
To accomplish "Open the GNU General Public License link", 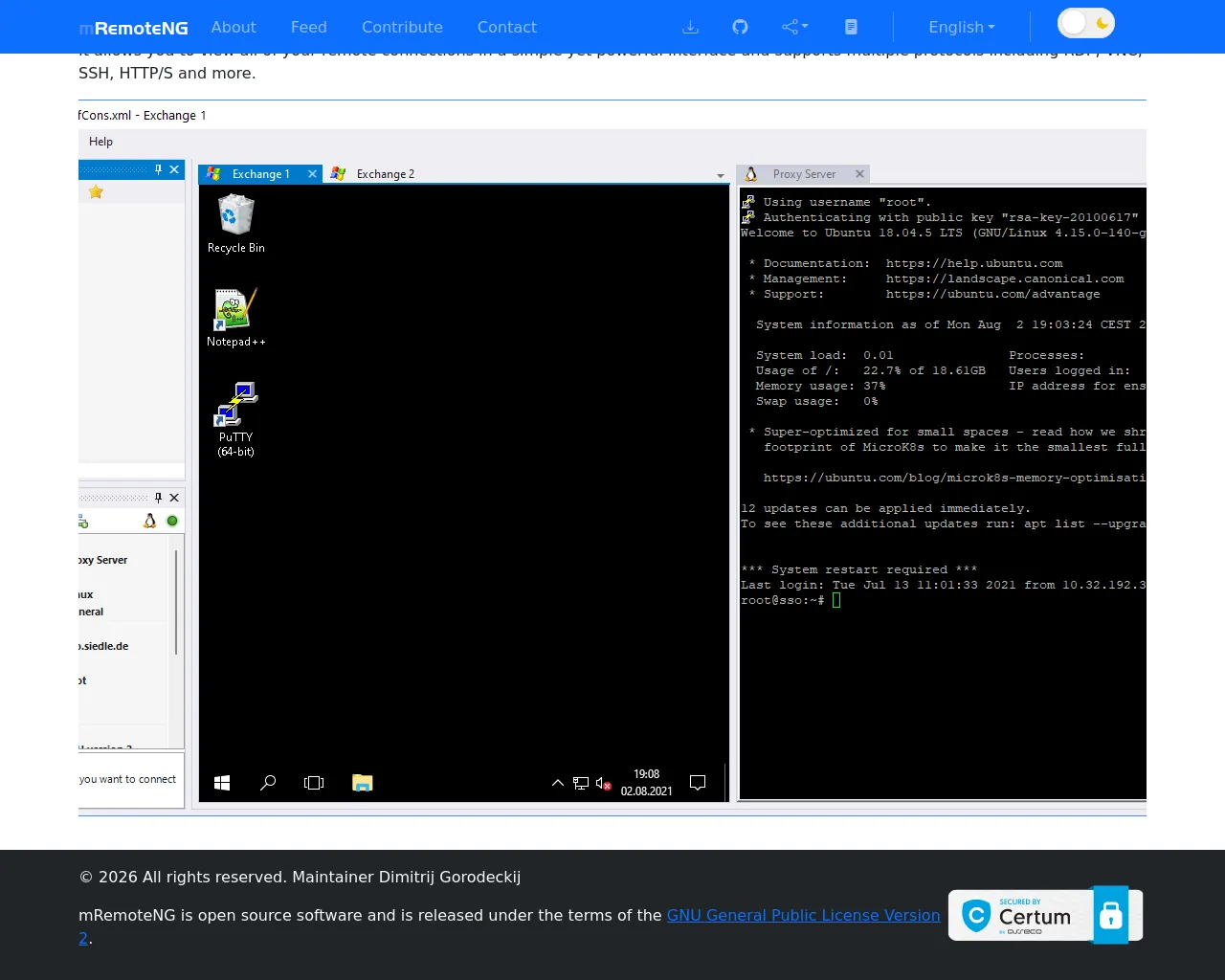I will (803, 915).
